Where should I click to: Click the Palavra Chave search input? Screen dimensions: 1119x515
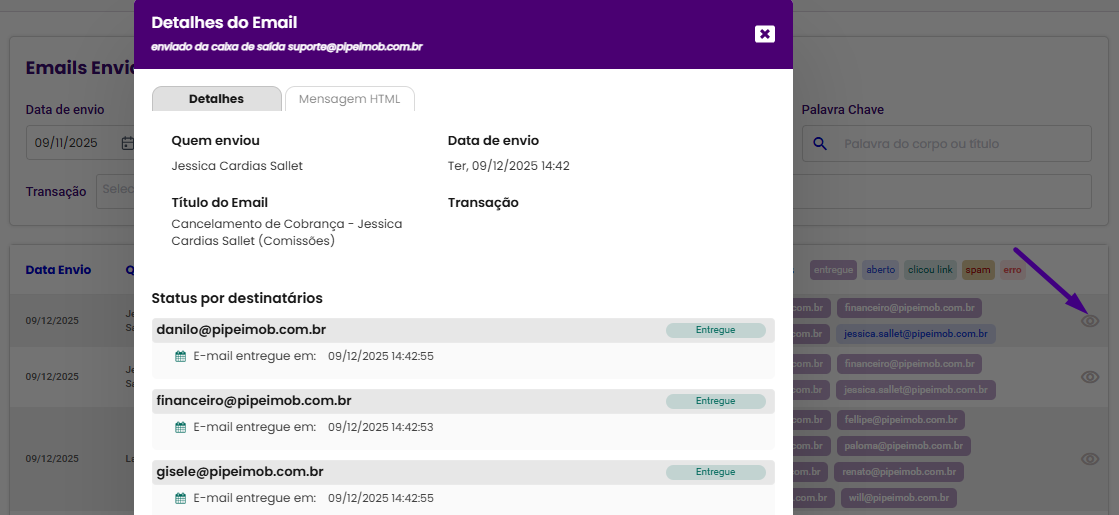tap(960, 144)
